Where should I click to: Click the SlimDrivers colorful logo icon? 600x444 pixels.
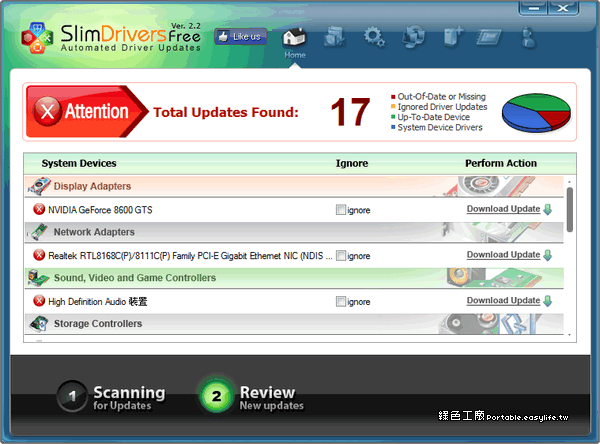37,38
